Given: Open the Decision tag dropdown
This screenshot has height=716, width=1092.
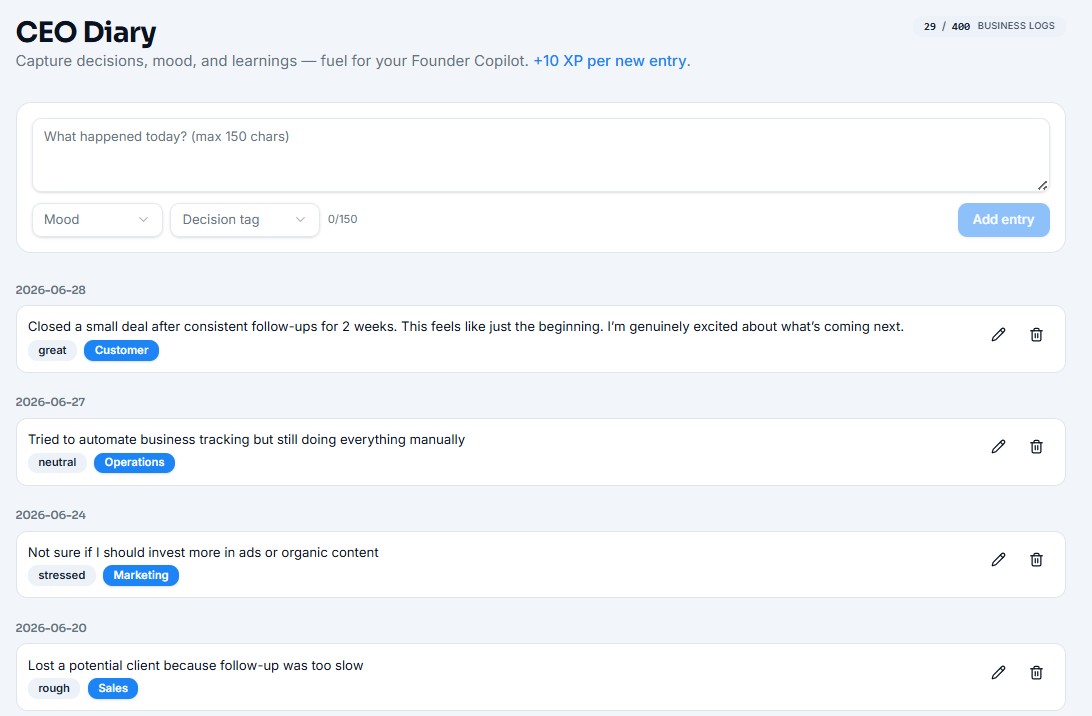Looking at the screenshot, I should tap(244, 219).
